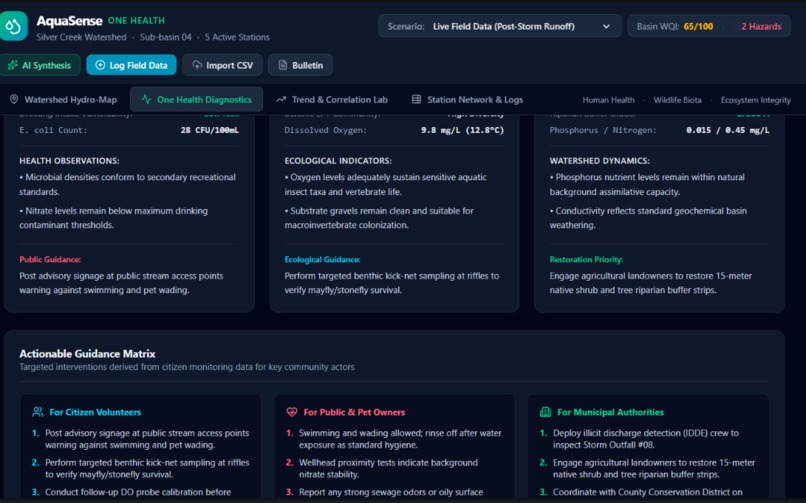This screenshot has height=503, width=806.
Task: Click the cloud upload icon in Import CSV
Action: [x=197, y=65]
